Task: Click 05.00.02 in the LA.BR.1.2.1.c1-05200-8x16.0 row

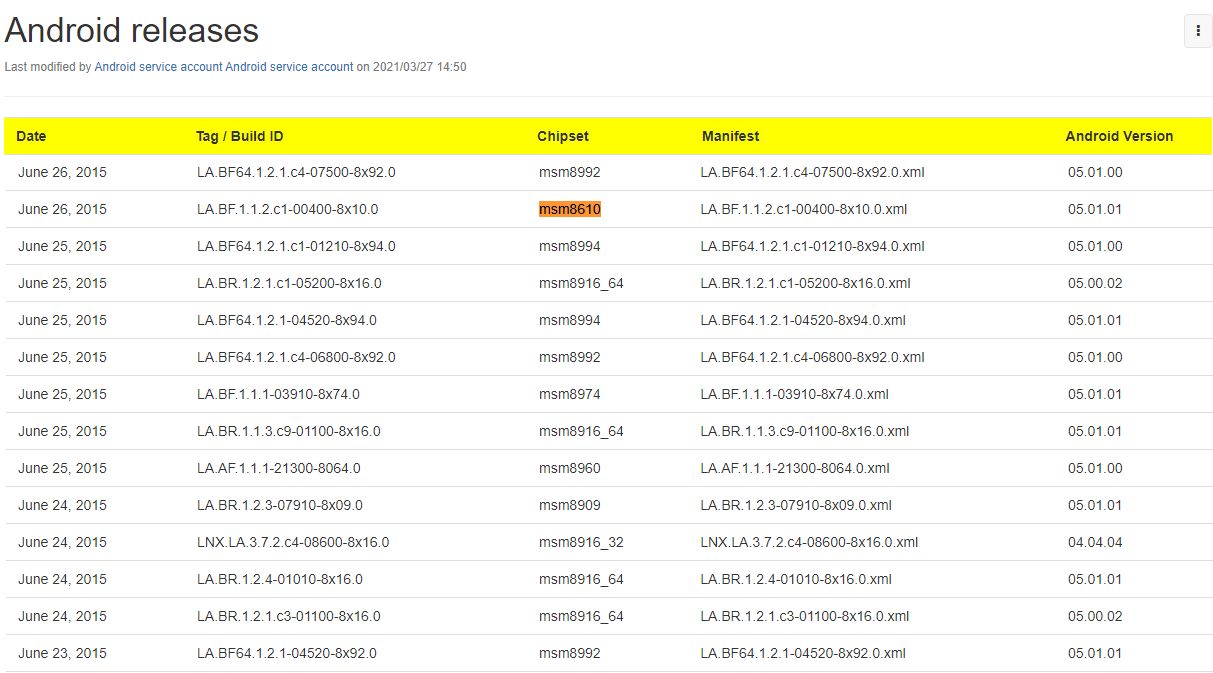Action: coord(1095,283)
